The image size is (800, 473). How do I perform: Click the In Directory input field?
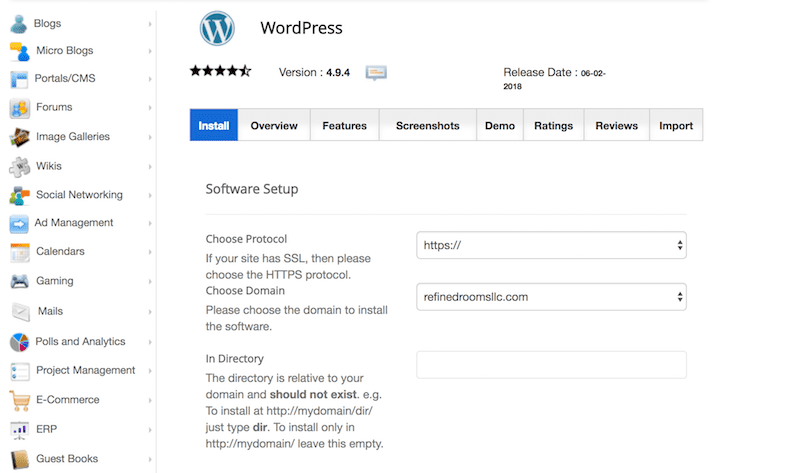(x=551, y=365)
